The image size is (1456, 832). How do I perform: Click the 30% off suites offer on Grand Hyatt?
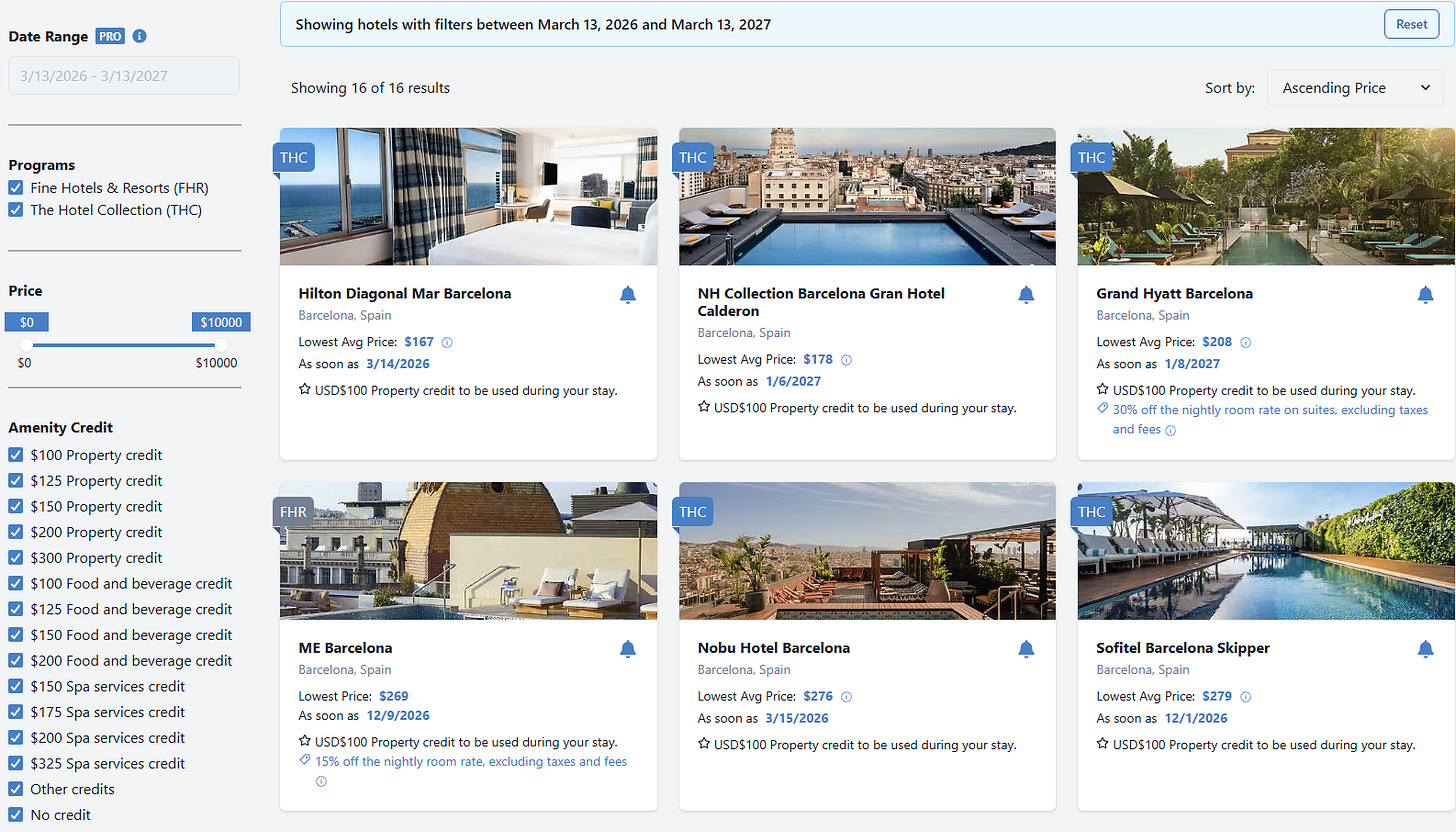click(x=1270, y=420)
